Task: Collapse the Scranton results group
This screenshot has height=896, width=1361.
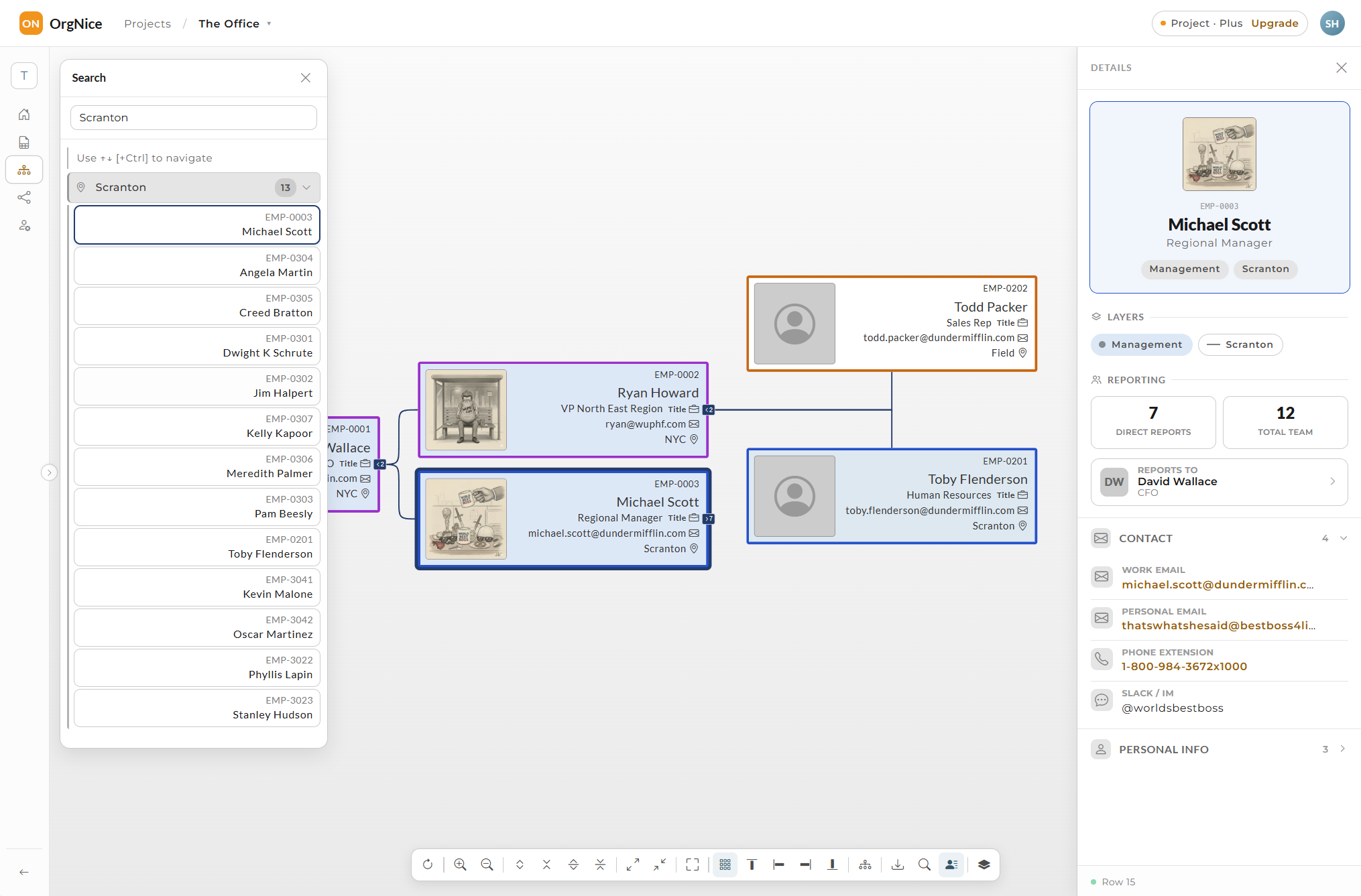Action: coord(306,188)
